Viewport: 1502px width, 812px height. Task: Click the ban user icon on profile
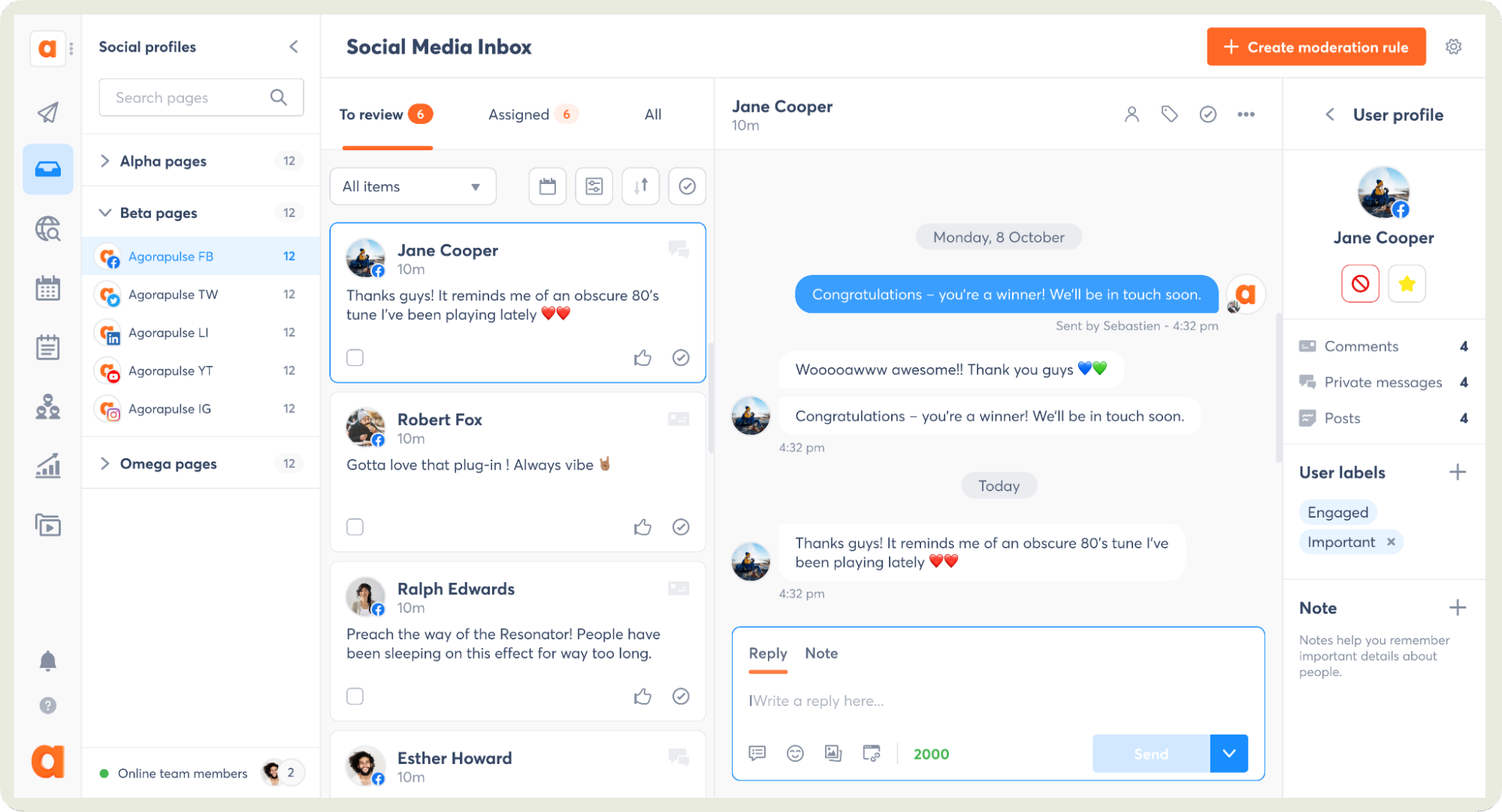click(1359, 284)
